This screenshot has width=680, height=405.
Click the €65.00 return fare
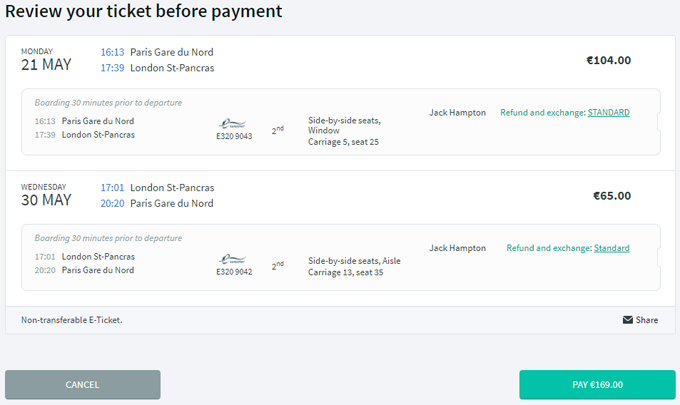(612, 196)
